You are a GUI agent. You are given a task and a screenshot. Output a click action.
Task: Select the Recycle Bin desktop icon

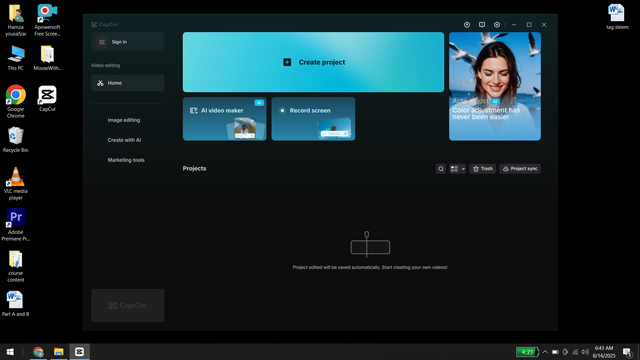(x=16, y=140)
